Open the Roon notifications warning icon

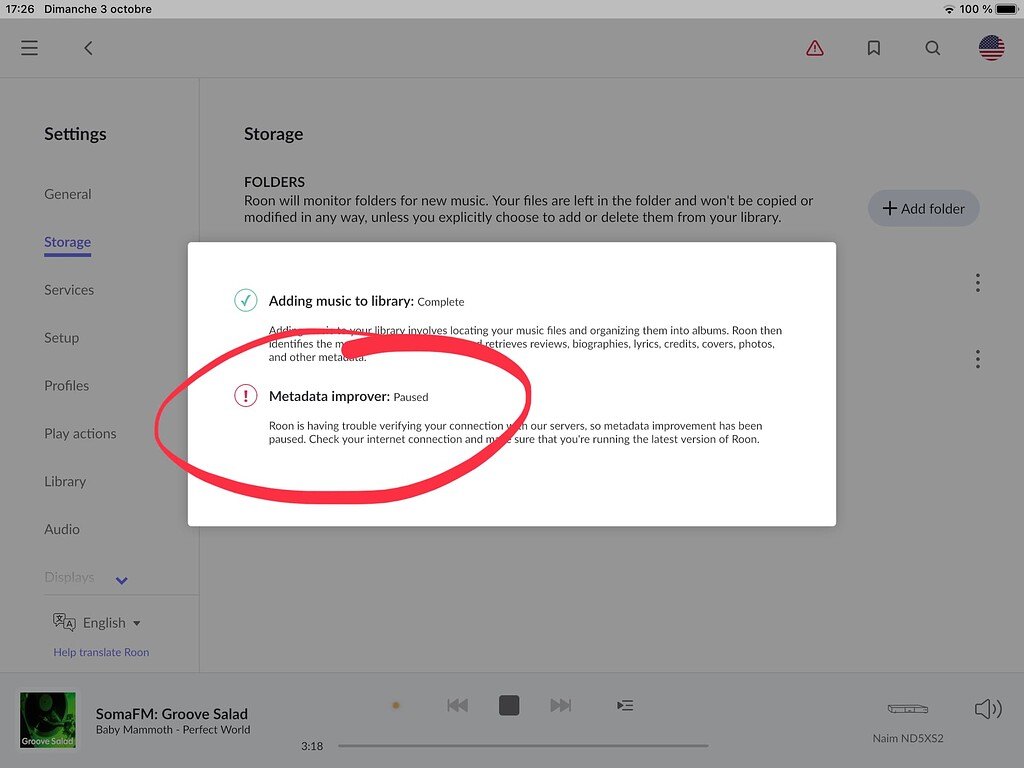[815, 47]
